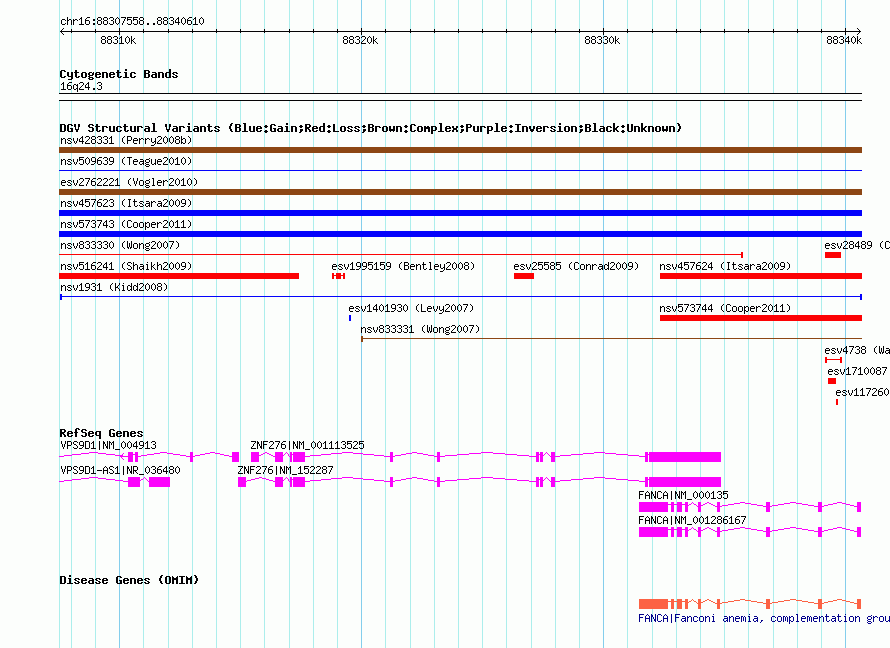Select the esv1995159 (Bentley2008) red marker
The height and width of the screenshot is (648, 890).
coord(338,276)
